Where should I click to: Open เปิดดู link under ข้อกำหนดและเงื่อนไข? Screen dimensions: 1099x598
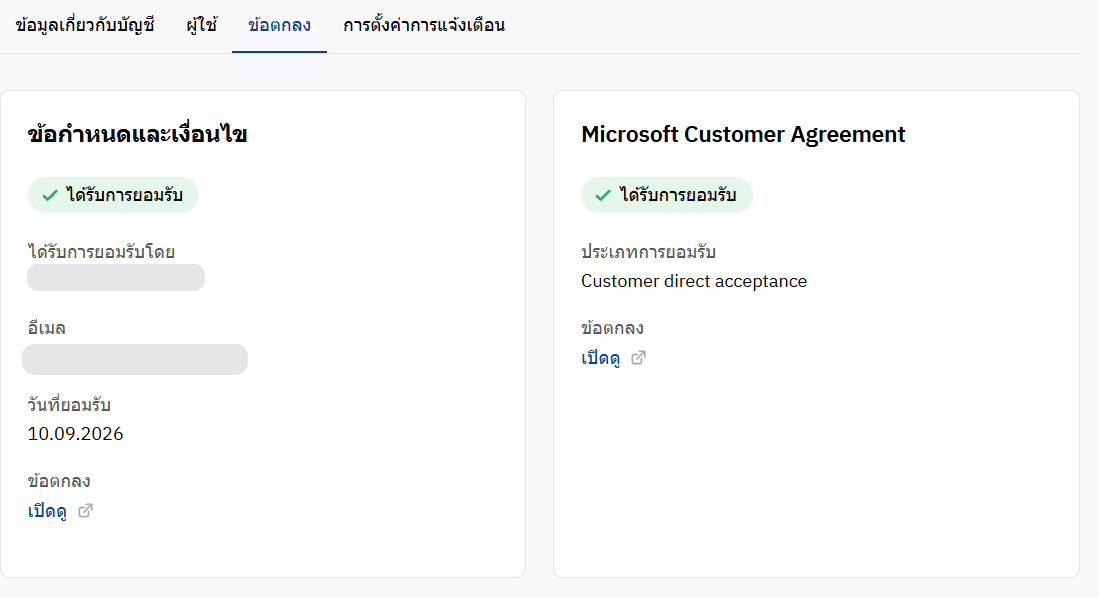(48, 511)
